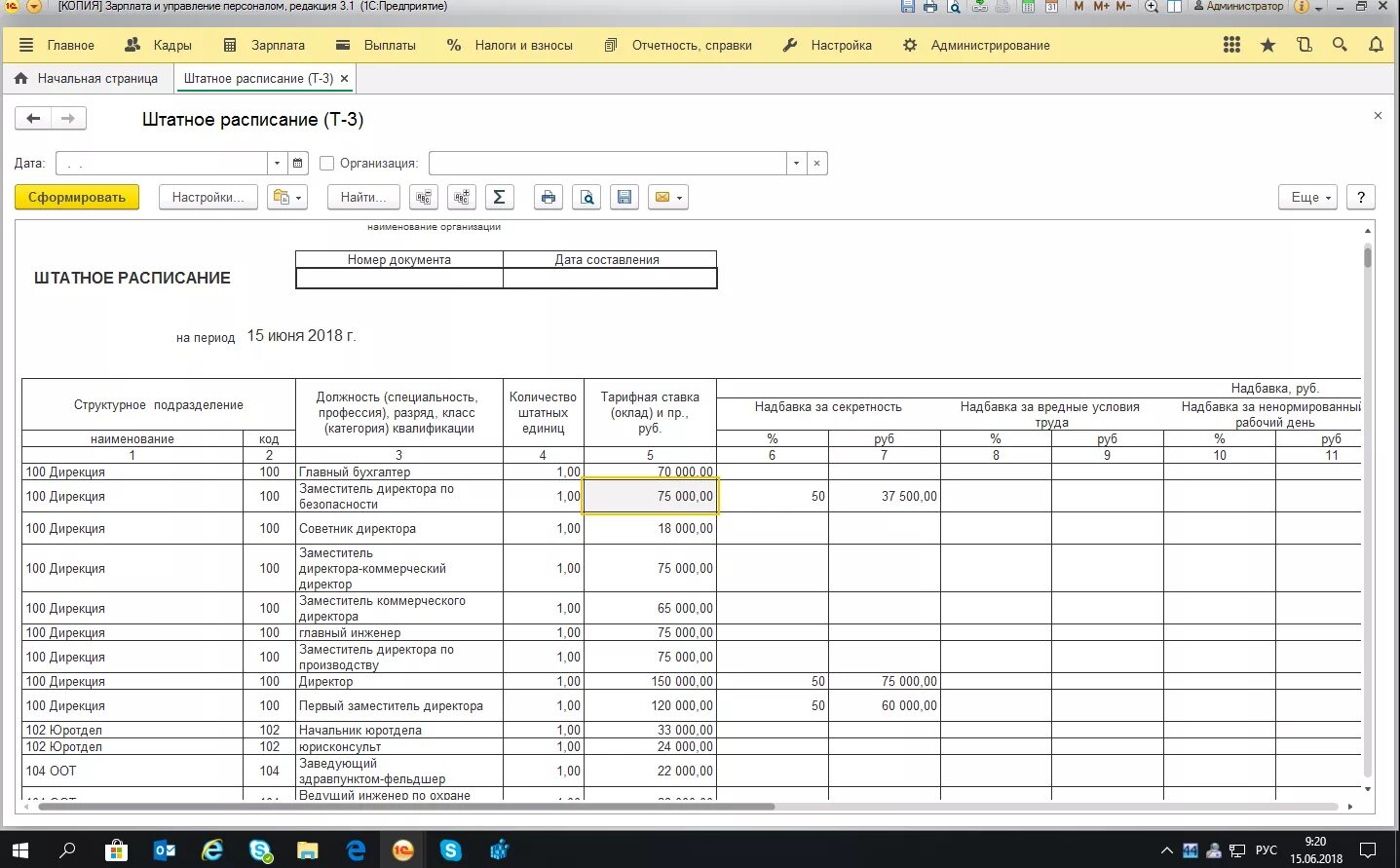The width and height of the screenshot is (1400, 868).
Task: Click the zoom magnifier in title bar
Action: tap(1152, 6)
